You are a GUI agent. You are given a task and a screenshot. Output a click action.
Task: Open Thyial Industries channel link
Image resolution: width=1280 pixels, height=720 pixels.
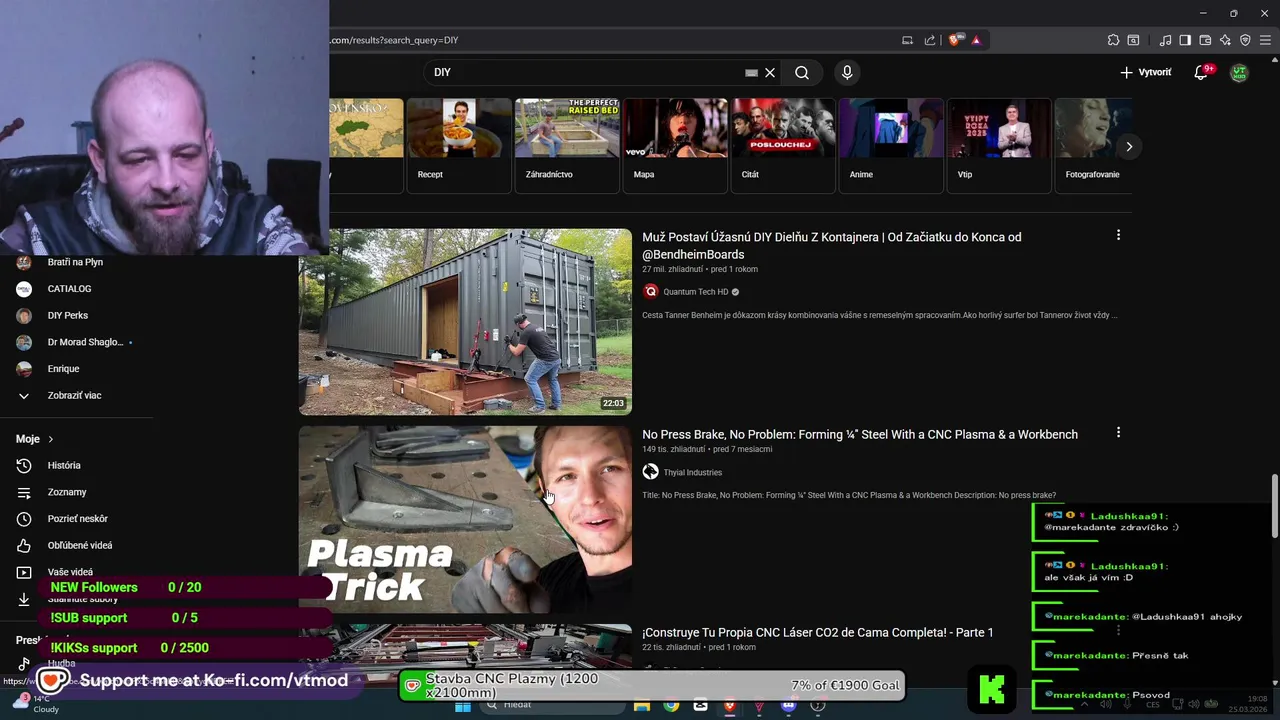pos(692,472)
